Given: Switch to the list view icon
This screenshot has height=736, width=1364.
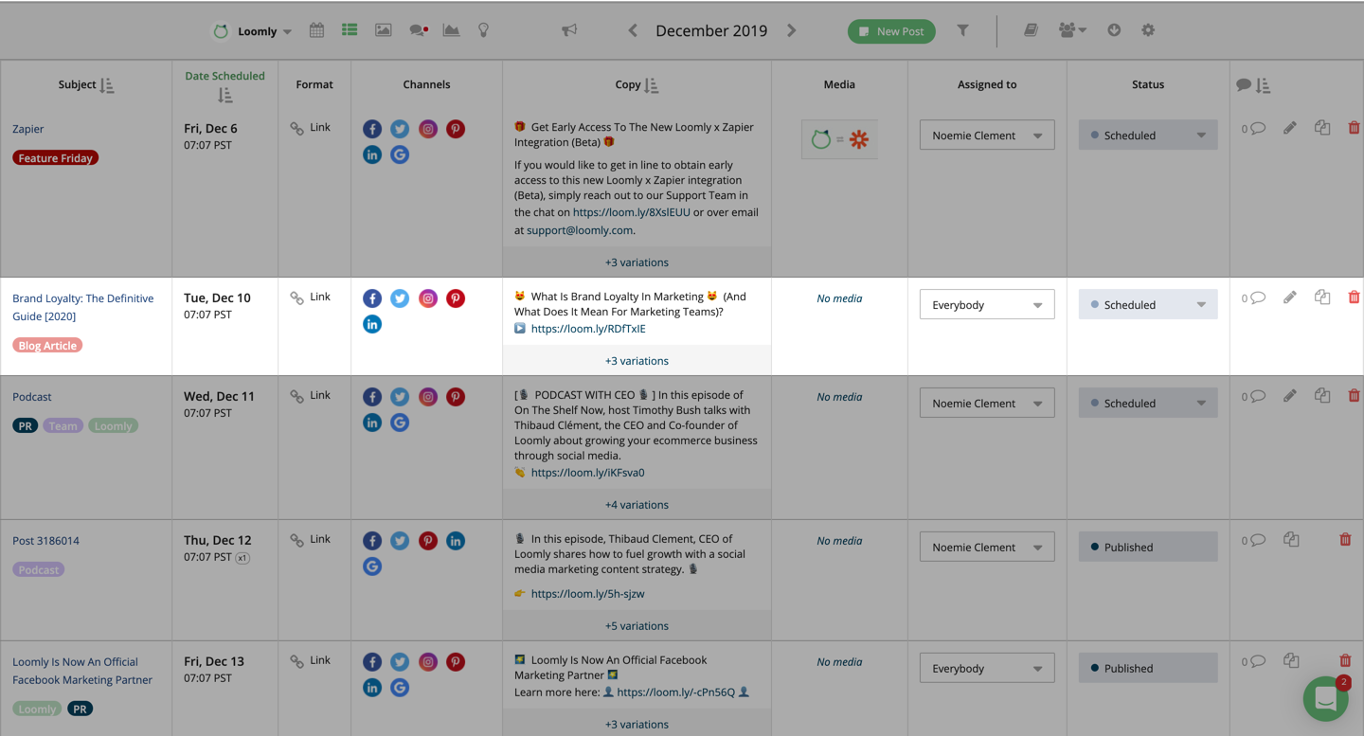Looking at the screenshot, I should [349, 30].
